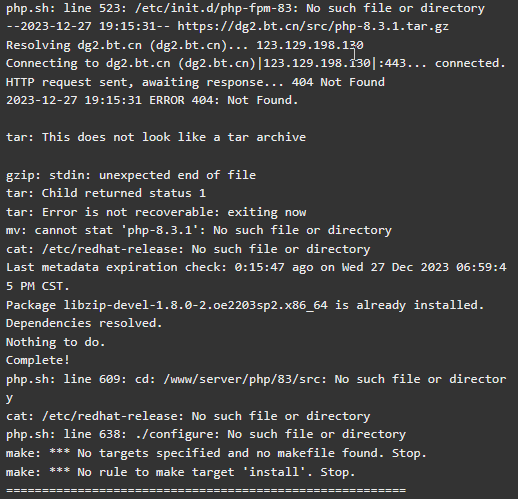Click the /www/server/php/83/src path
This screenshot has height=499, width=518.
pyautogui.click(x=242, y=379)
